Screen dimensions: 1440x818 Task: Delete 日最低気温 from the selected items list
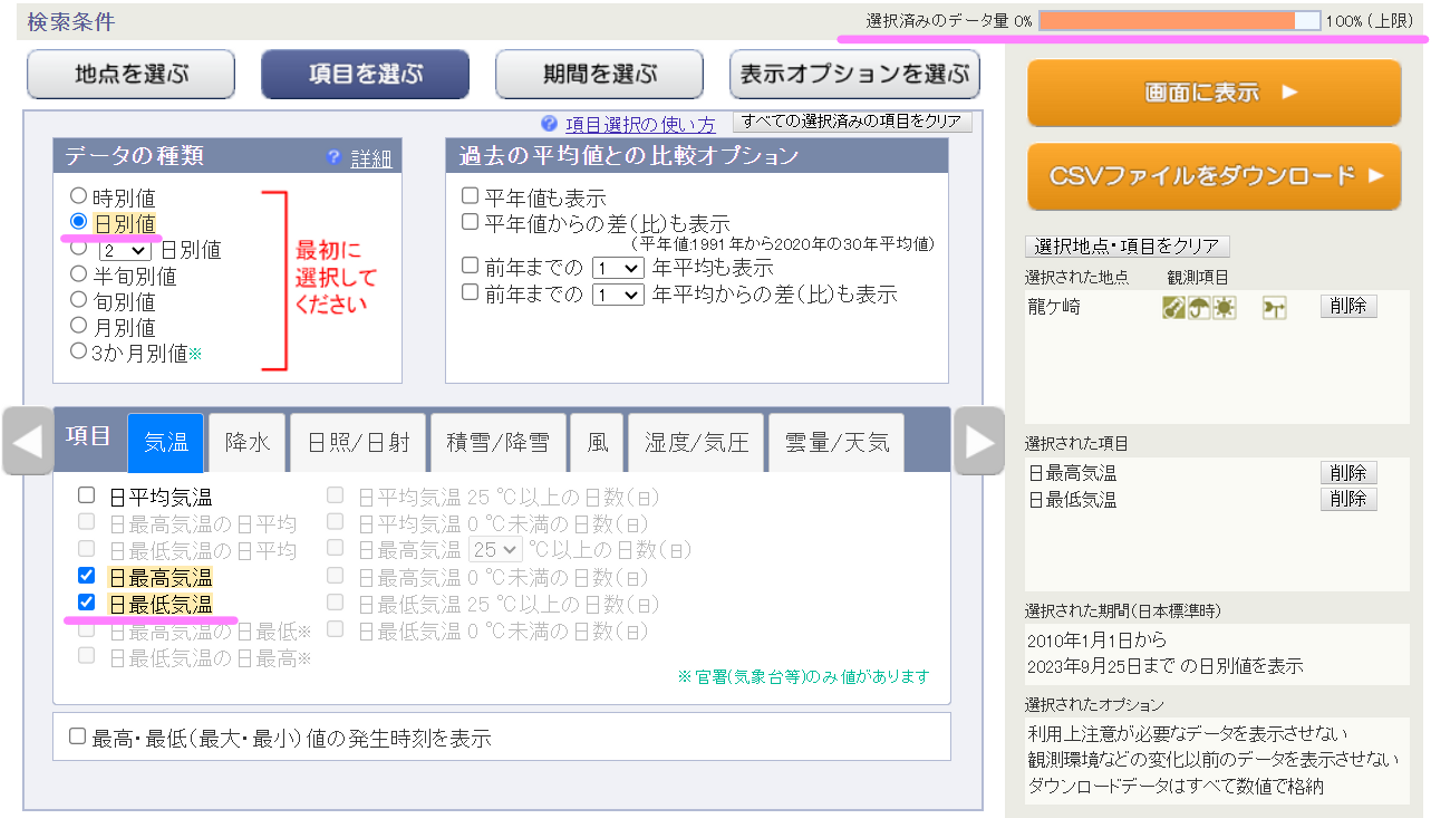pyautogui.click(x=1348, y=499)
